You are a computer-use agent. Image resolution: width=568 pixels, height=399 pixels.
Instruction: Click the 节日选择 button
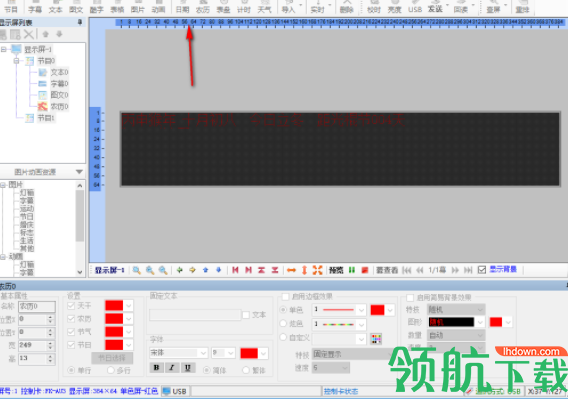click(x=112, y=358)
